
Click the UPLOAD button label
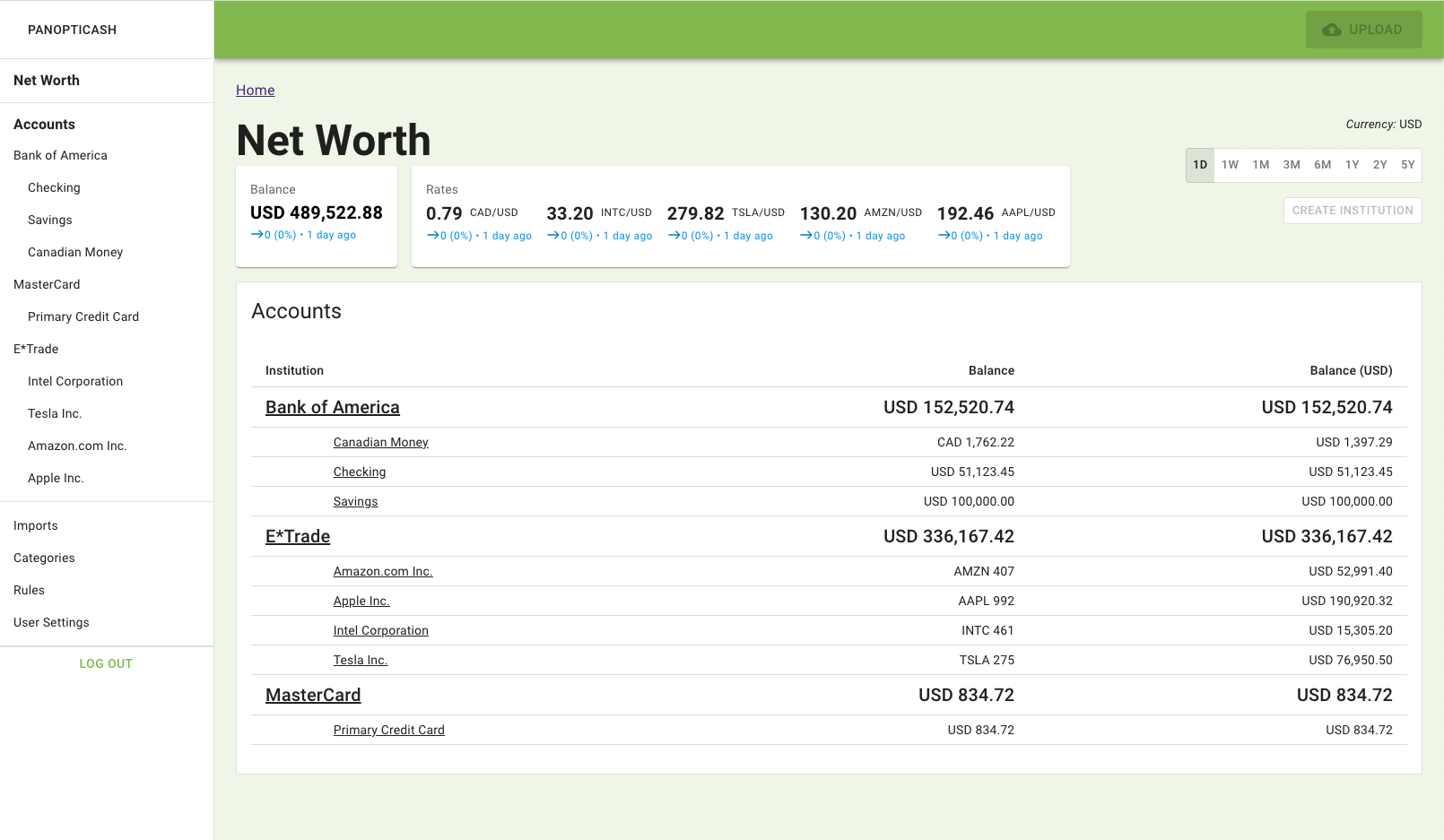1376,30
